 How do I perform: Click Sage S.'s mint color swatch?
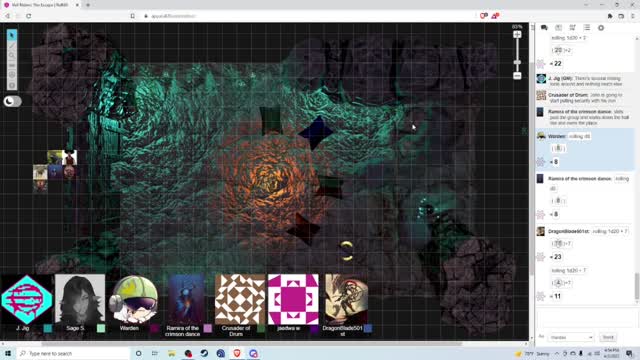coord(101,328)
